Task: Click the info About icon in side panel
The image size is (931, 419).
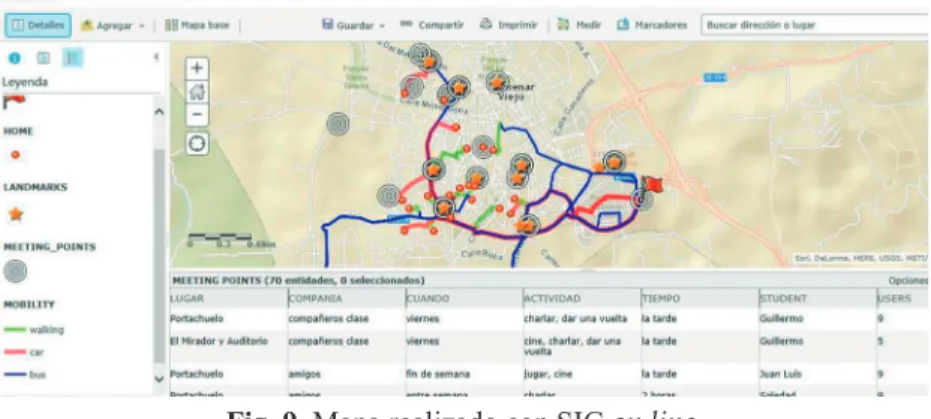Action: (x=14, y=58)
